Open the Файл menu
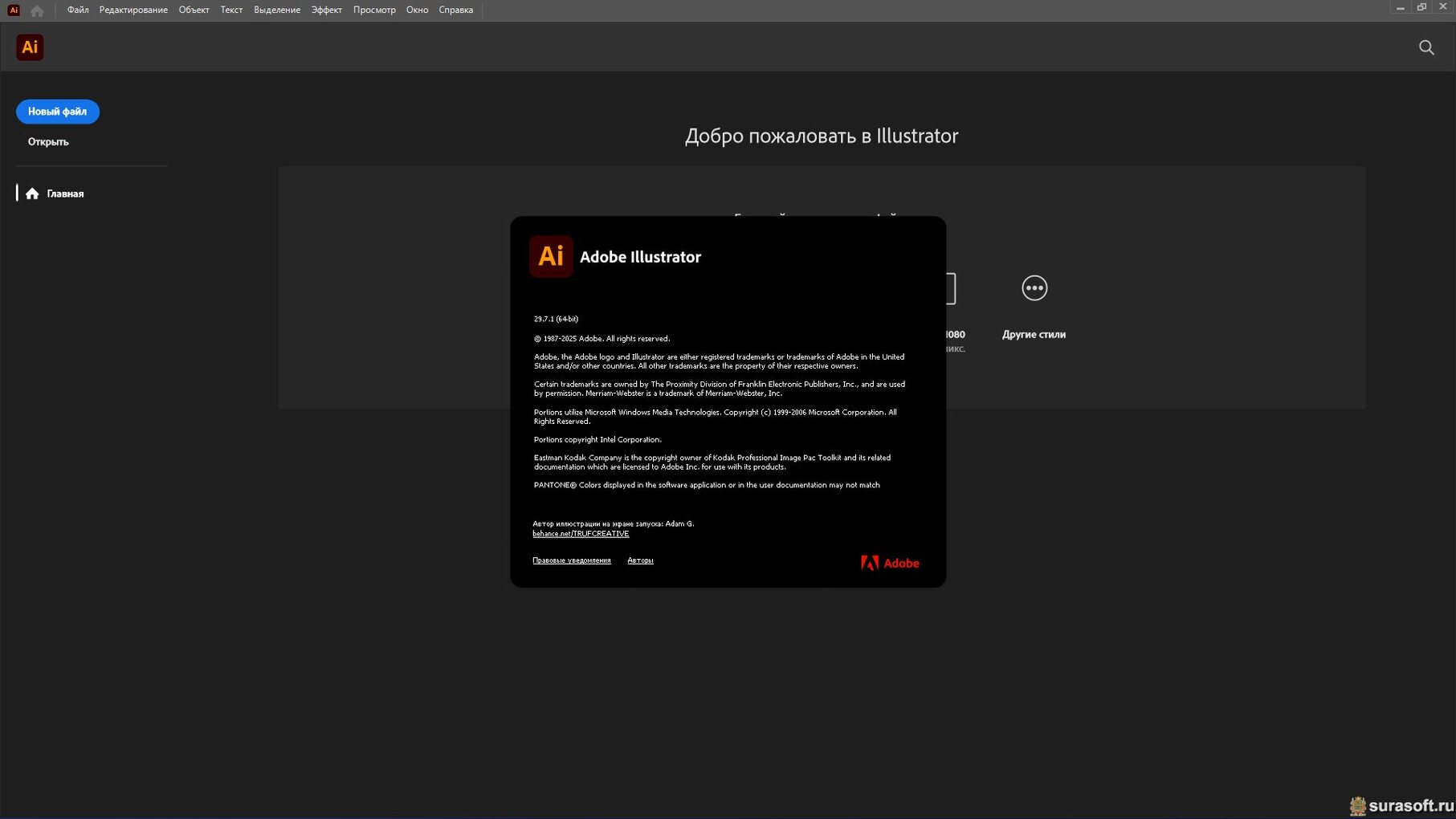 [x=78, y=10]
